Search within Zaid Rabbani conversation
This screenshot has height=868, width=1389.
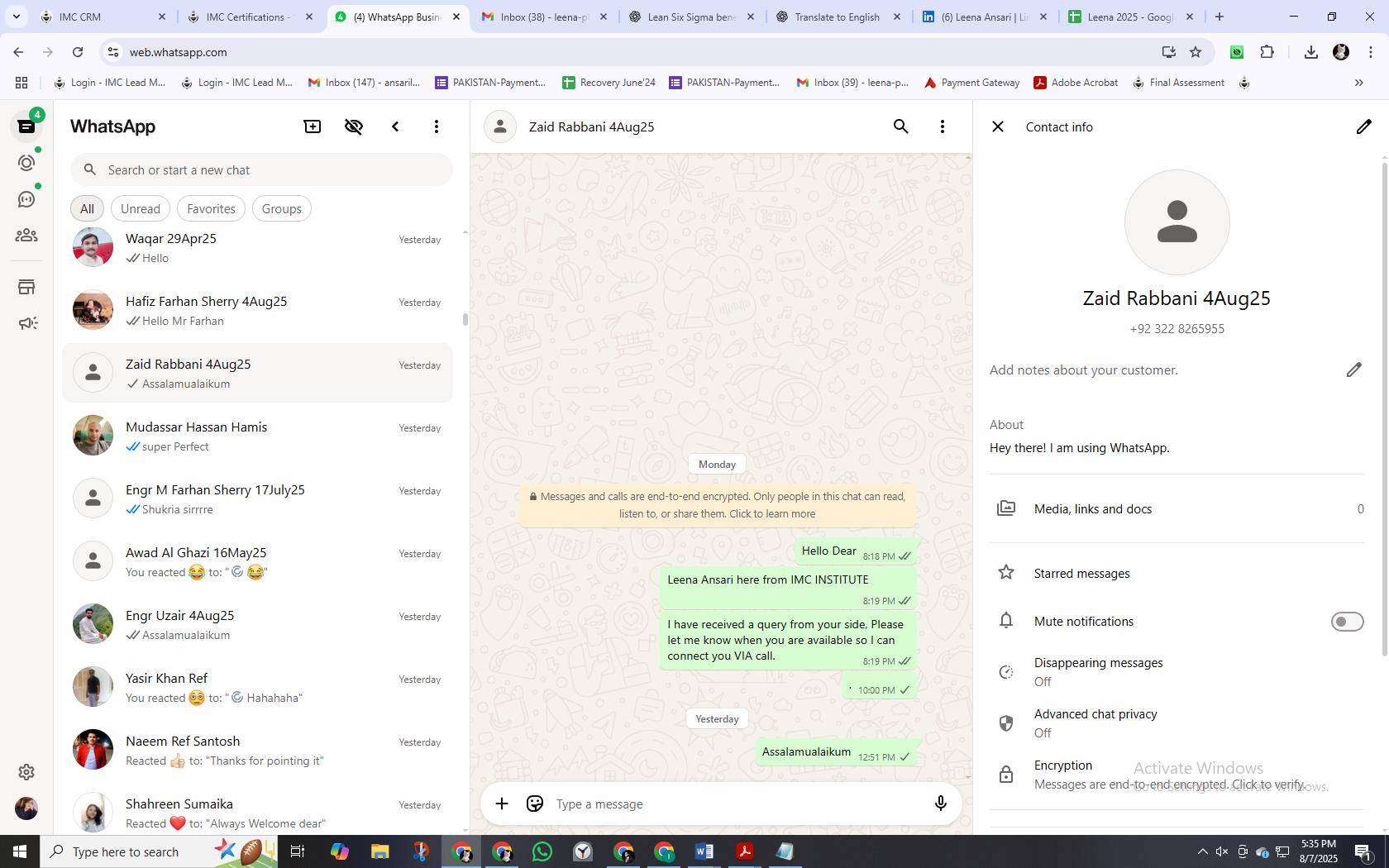[x=901, y=126]
